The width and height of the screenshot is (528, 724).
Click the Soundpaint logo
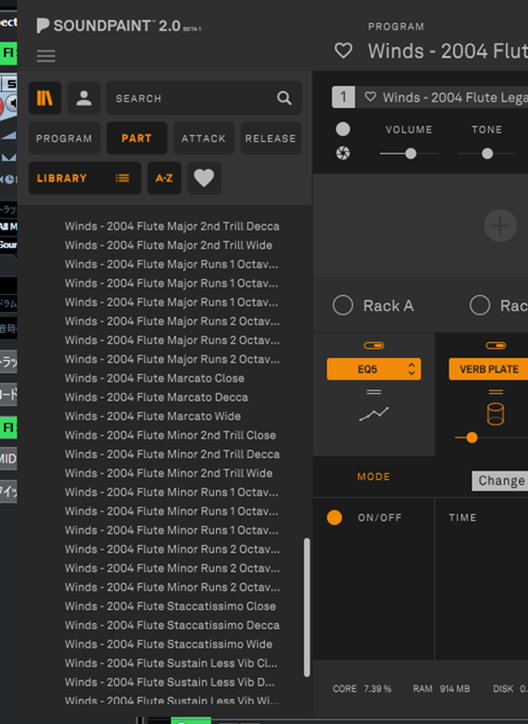pos(119,26)
